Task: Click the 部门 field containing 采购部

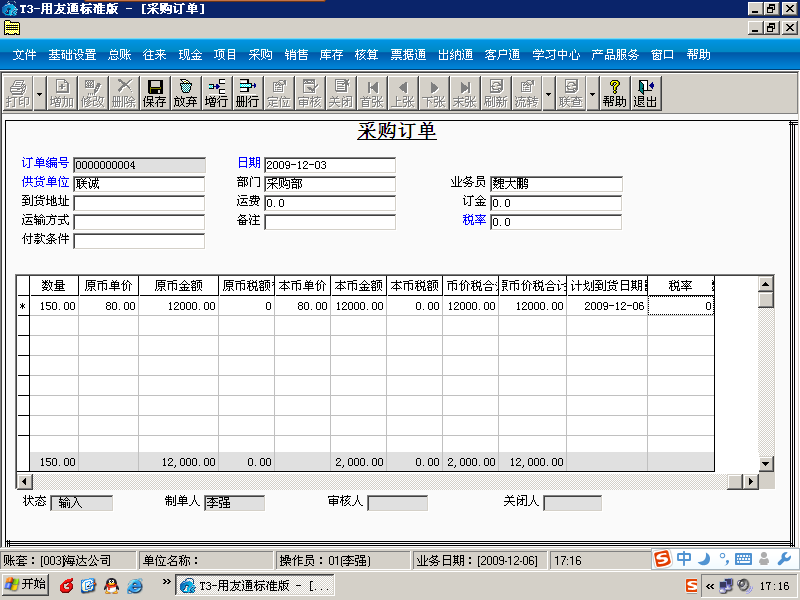Action: 330,184
